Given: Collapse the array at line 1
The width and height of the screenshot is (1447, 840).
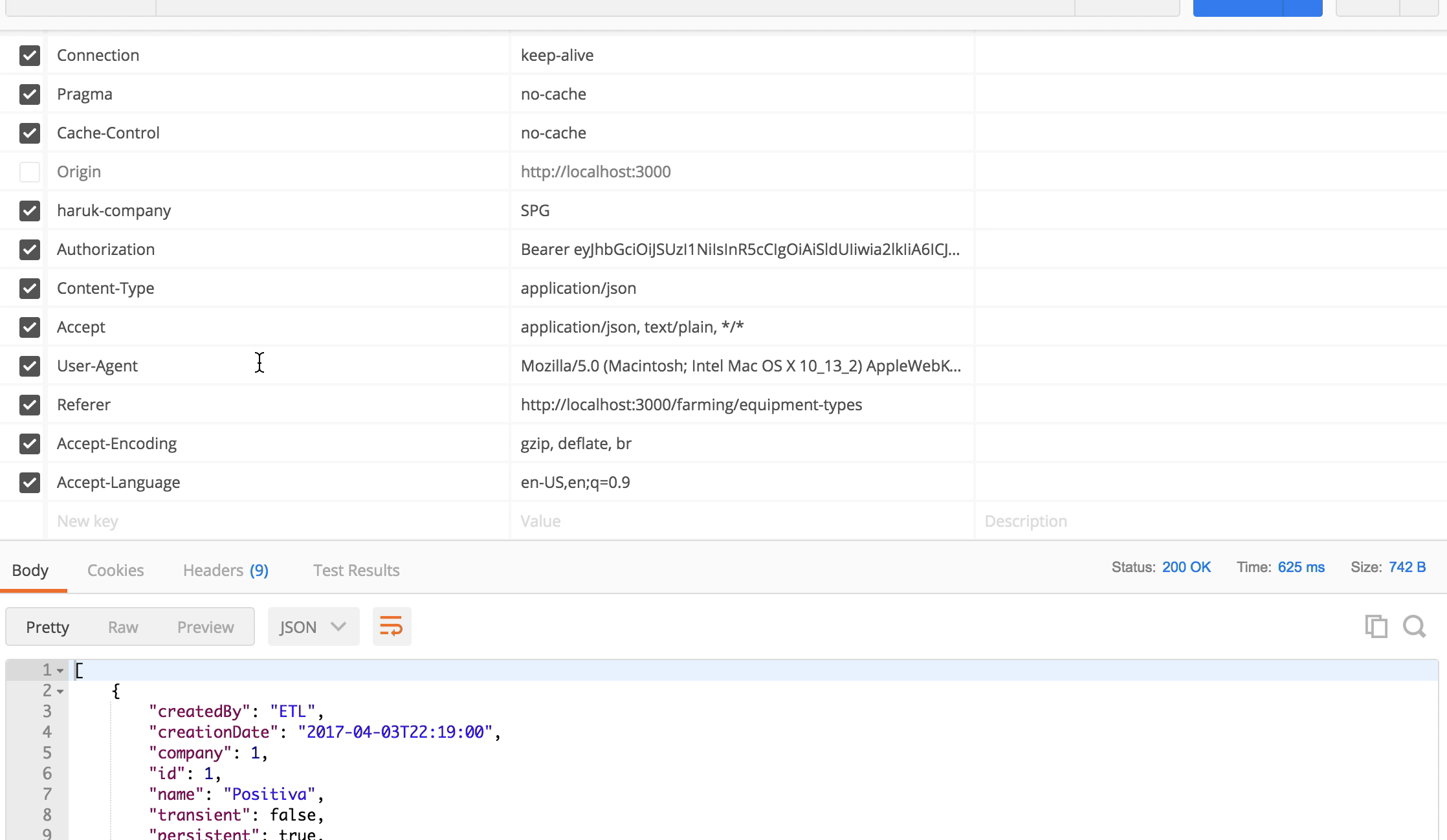Looking at the screenshot, I should [x=60, y=671].
